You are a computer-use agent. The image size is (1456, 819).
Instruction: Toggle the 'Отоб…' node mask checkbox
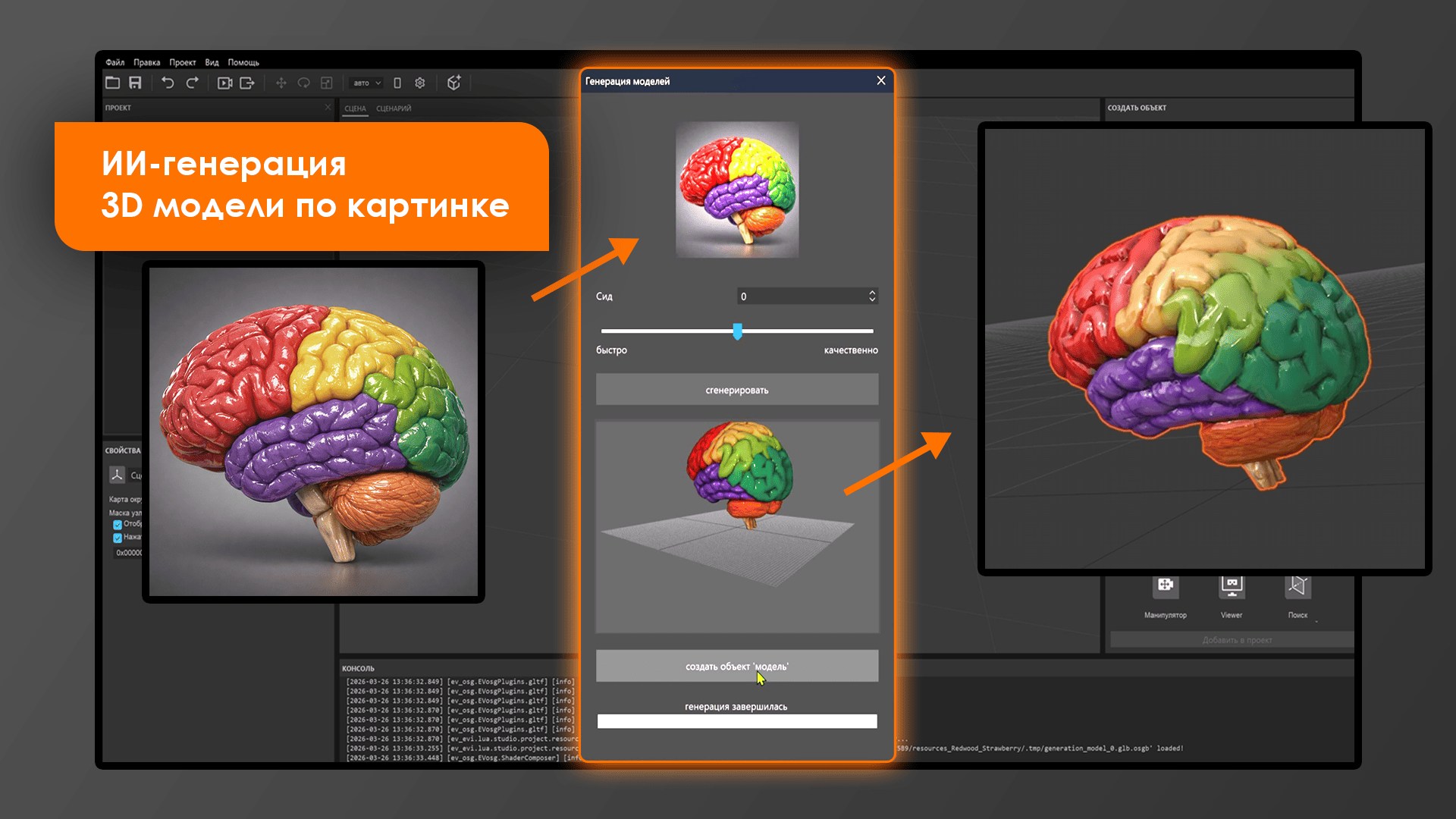118,524
